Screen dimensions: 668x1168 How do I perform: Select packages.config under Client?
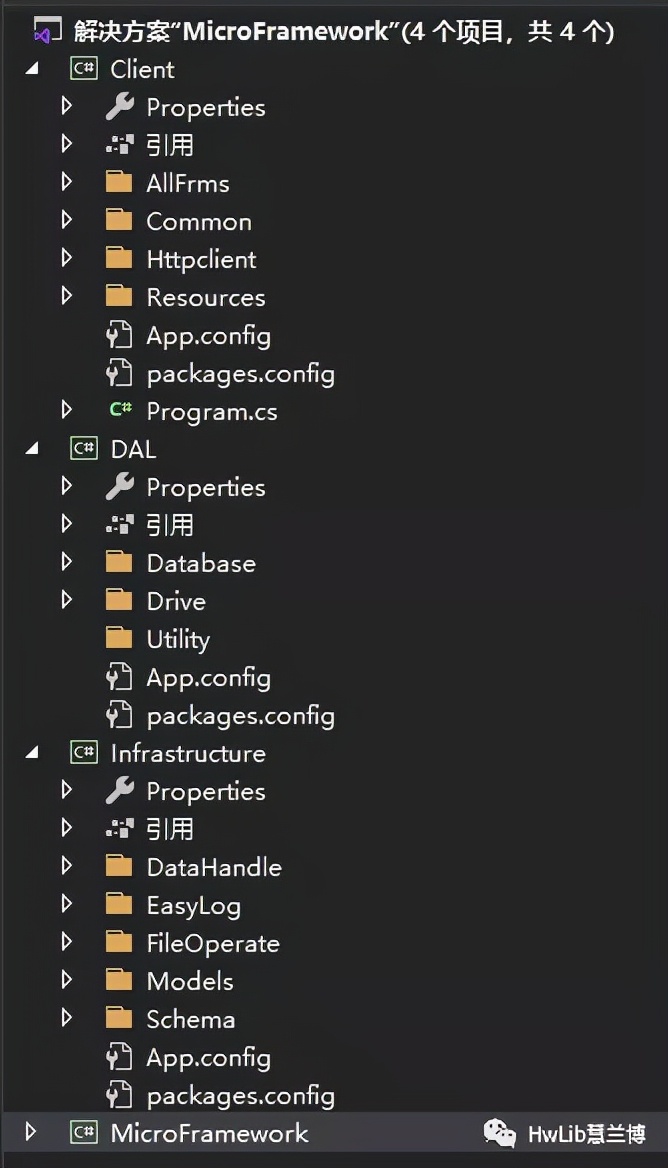[x=240, y=373]
